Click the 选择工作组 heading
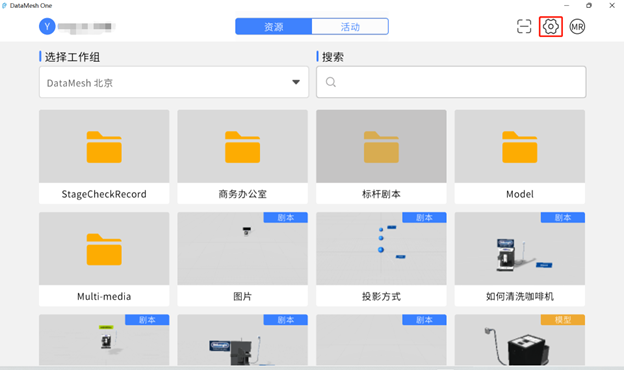 tap(72, 57)
